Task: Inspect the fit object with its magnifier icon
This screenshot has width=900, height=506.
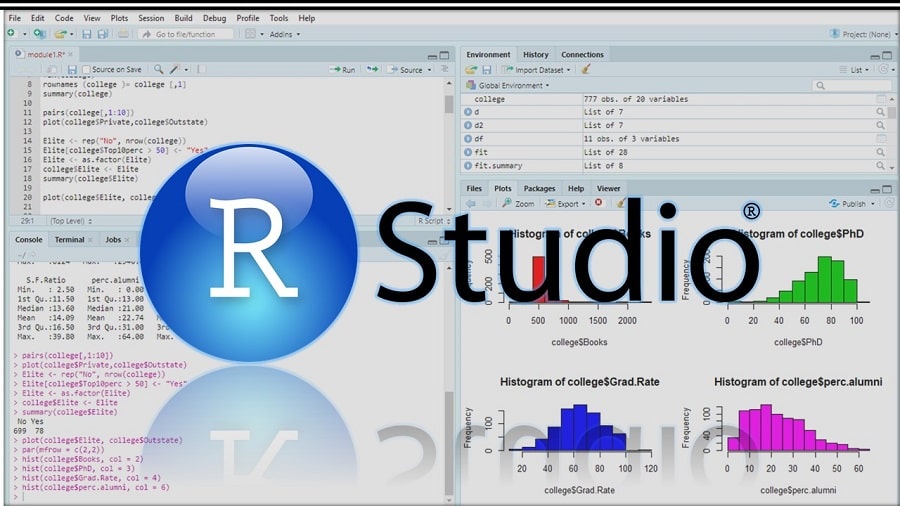Action: click(x=880, y=152)
